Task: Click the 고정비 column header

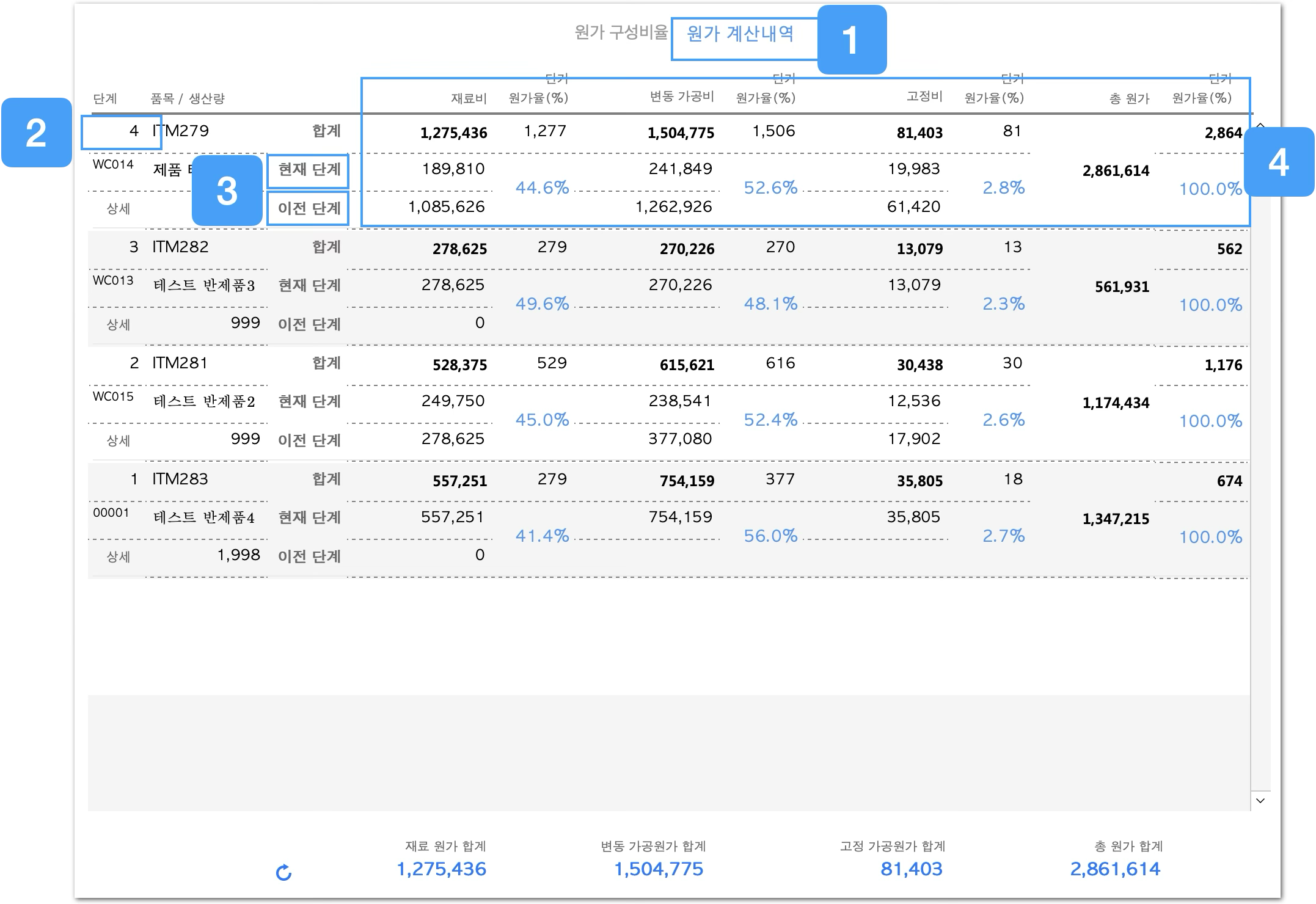Action: click(924, 97)
